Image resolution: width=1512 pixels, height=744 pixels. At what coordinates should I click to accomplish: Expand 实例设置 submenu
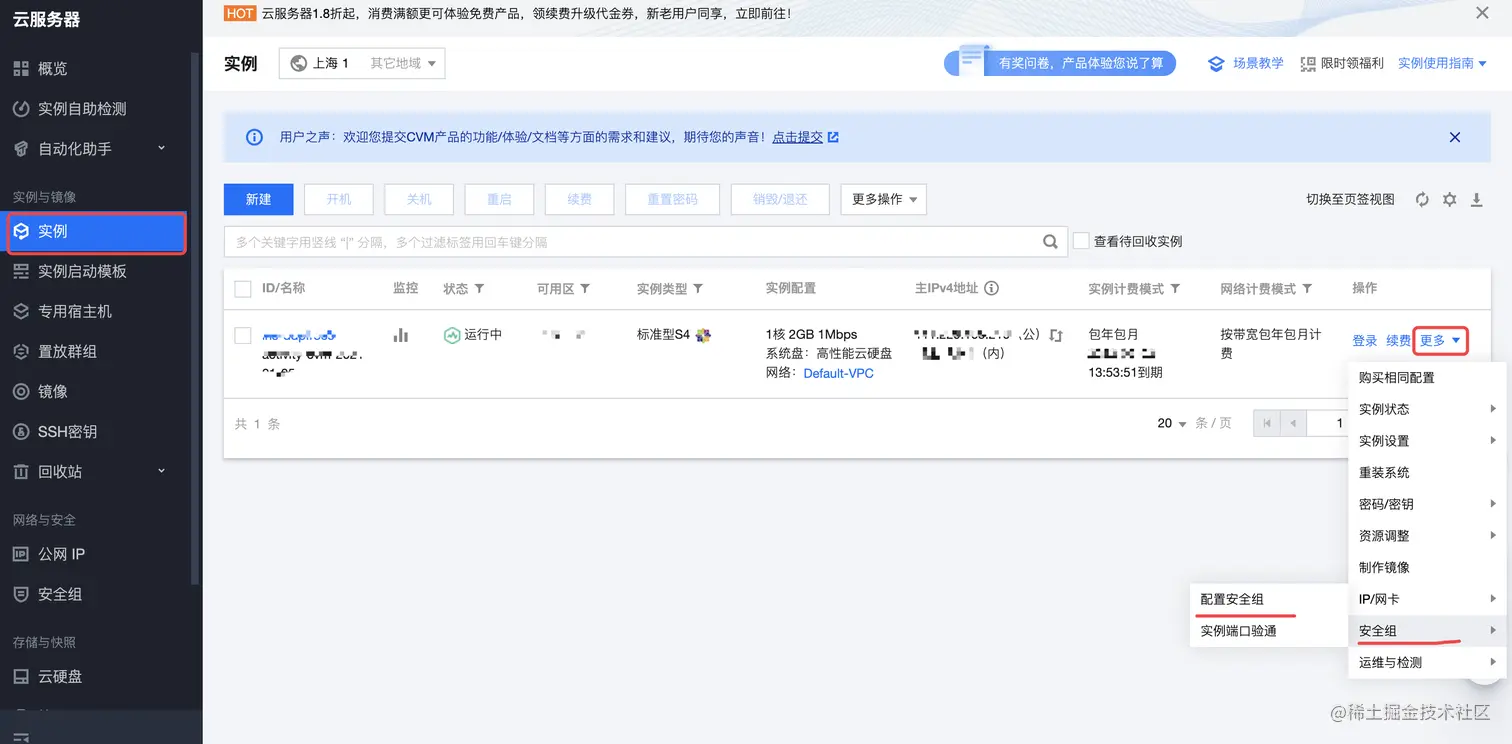1427,441
